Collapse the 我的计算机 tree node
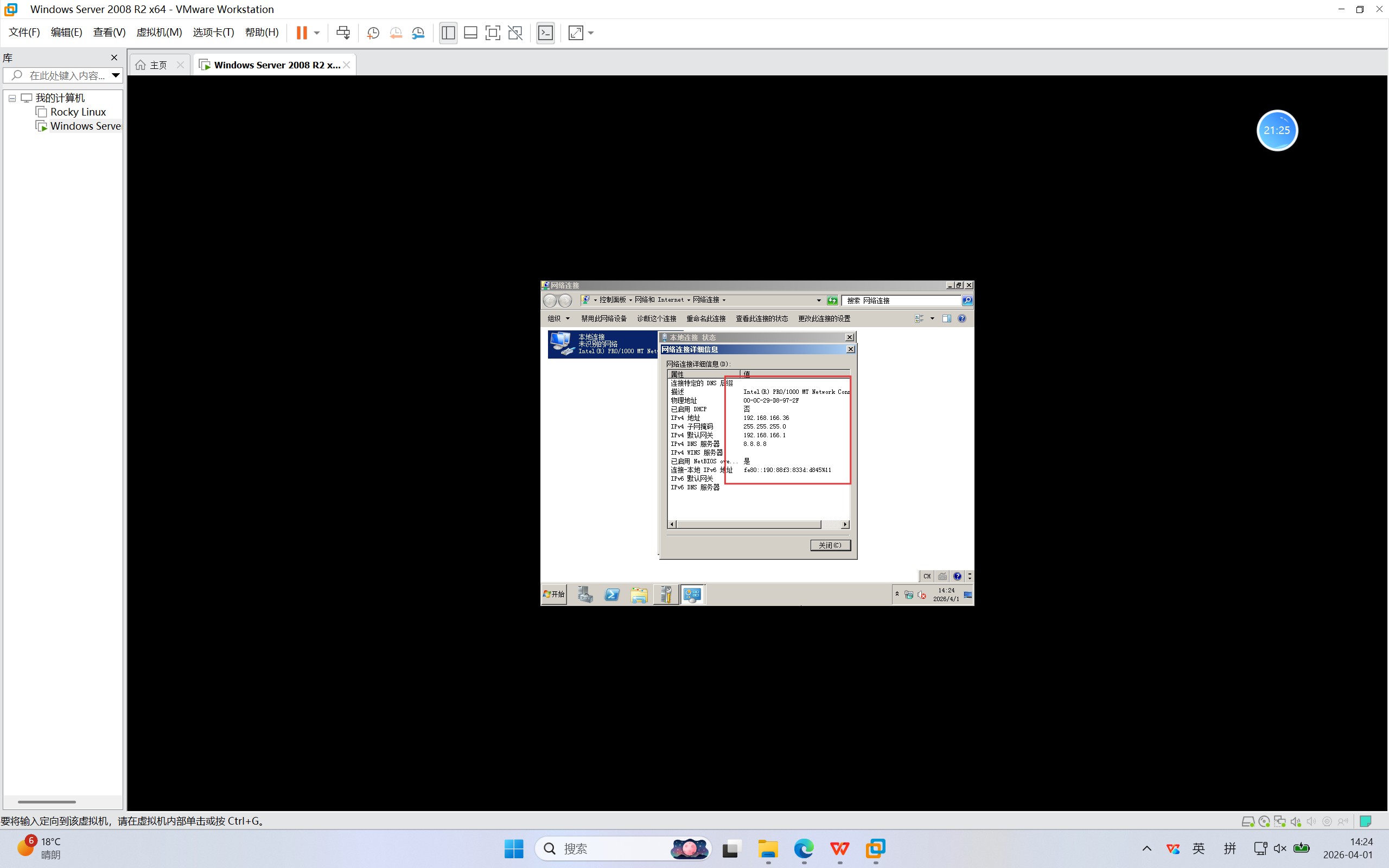 pos(12,98)
